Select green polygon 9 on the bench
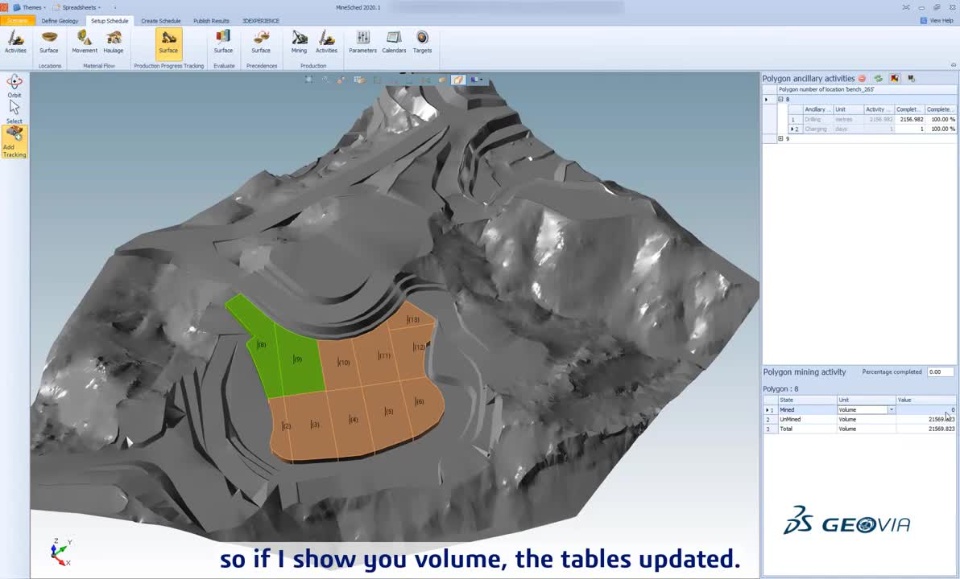 (298, 361)
